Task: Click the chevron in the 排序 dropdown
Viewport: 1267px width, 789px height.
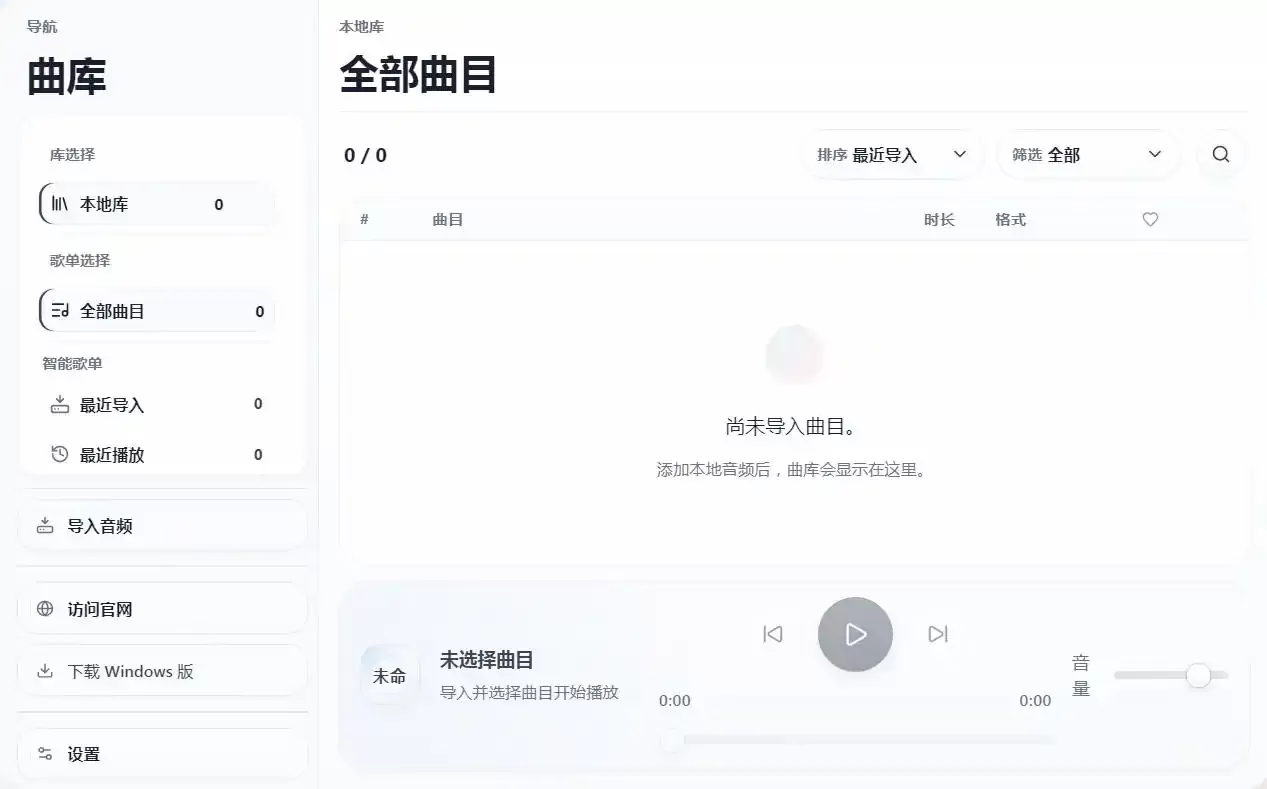Action: [x=960, y=155]
